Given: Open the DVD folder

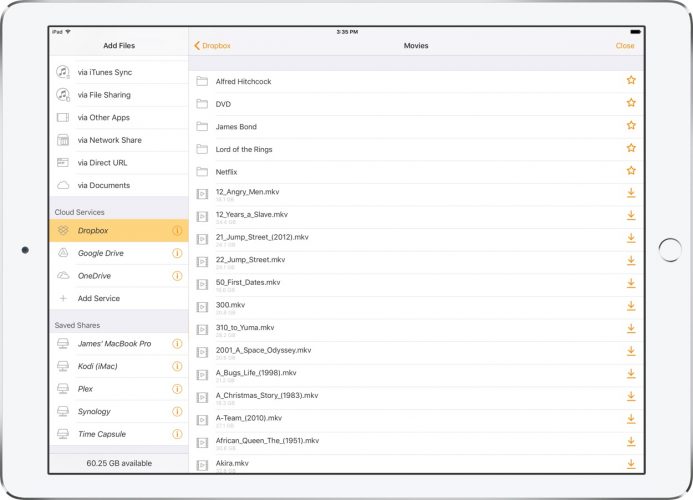Looking at the screenshot, I should coord(416,104).
